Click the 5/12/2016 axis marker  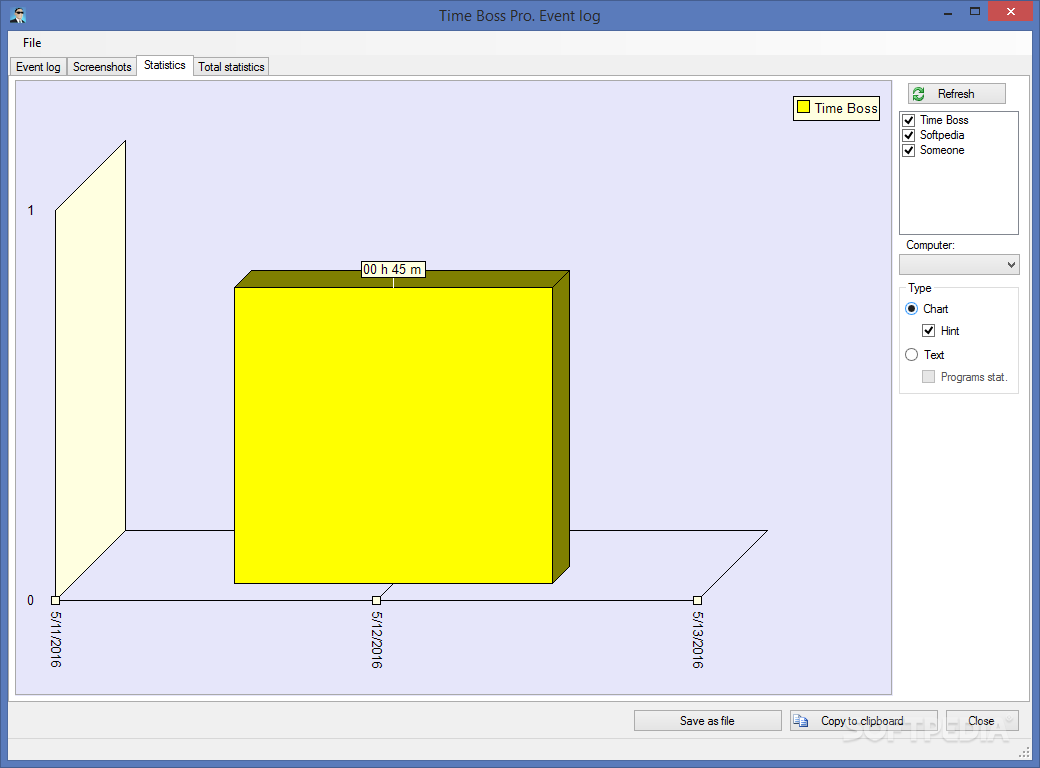pos(377,600)
